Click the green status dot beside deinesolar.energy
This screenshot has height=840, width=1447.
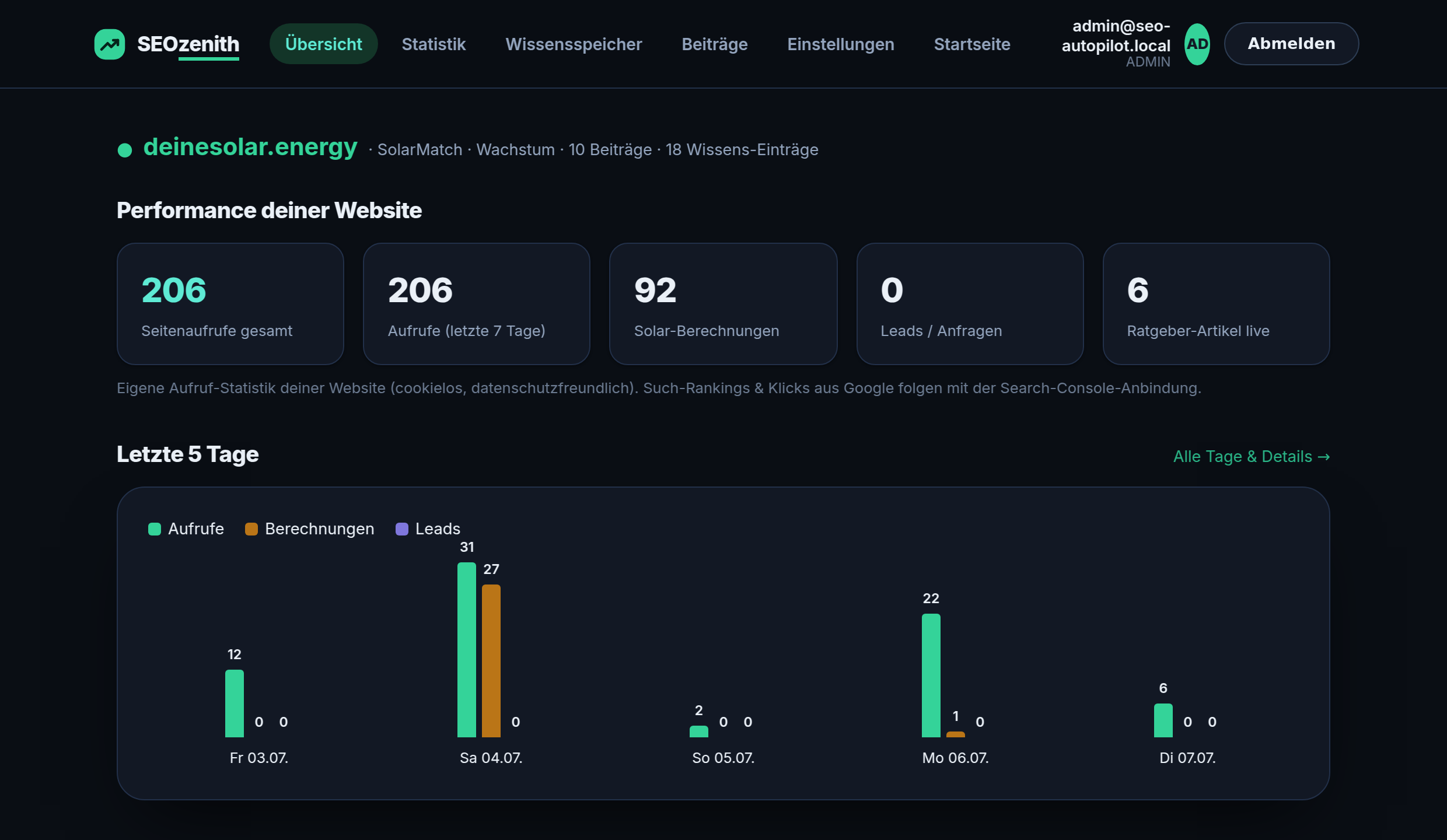tap(125, 150)
